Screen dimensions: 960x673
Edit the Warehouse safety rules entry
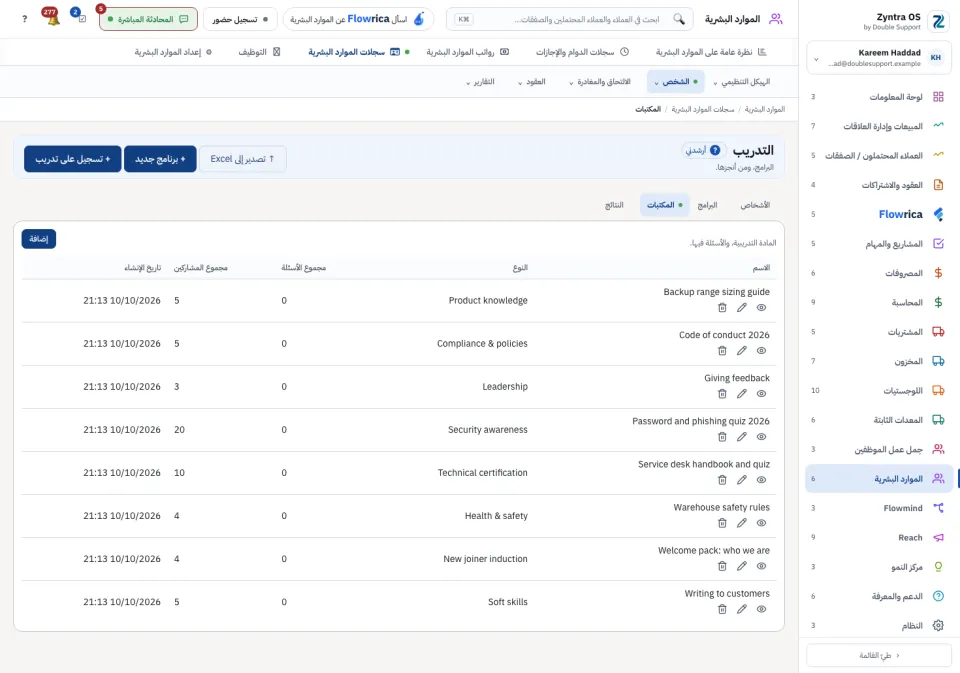(x=742, y=523)
